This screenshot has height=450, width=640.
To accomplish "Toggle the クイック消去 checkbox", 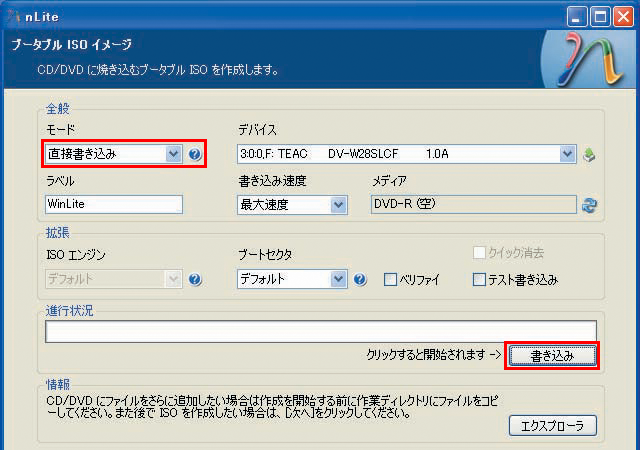I will click(x=479, y=253).
